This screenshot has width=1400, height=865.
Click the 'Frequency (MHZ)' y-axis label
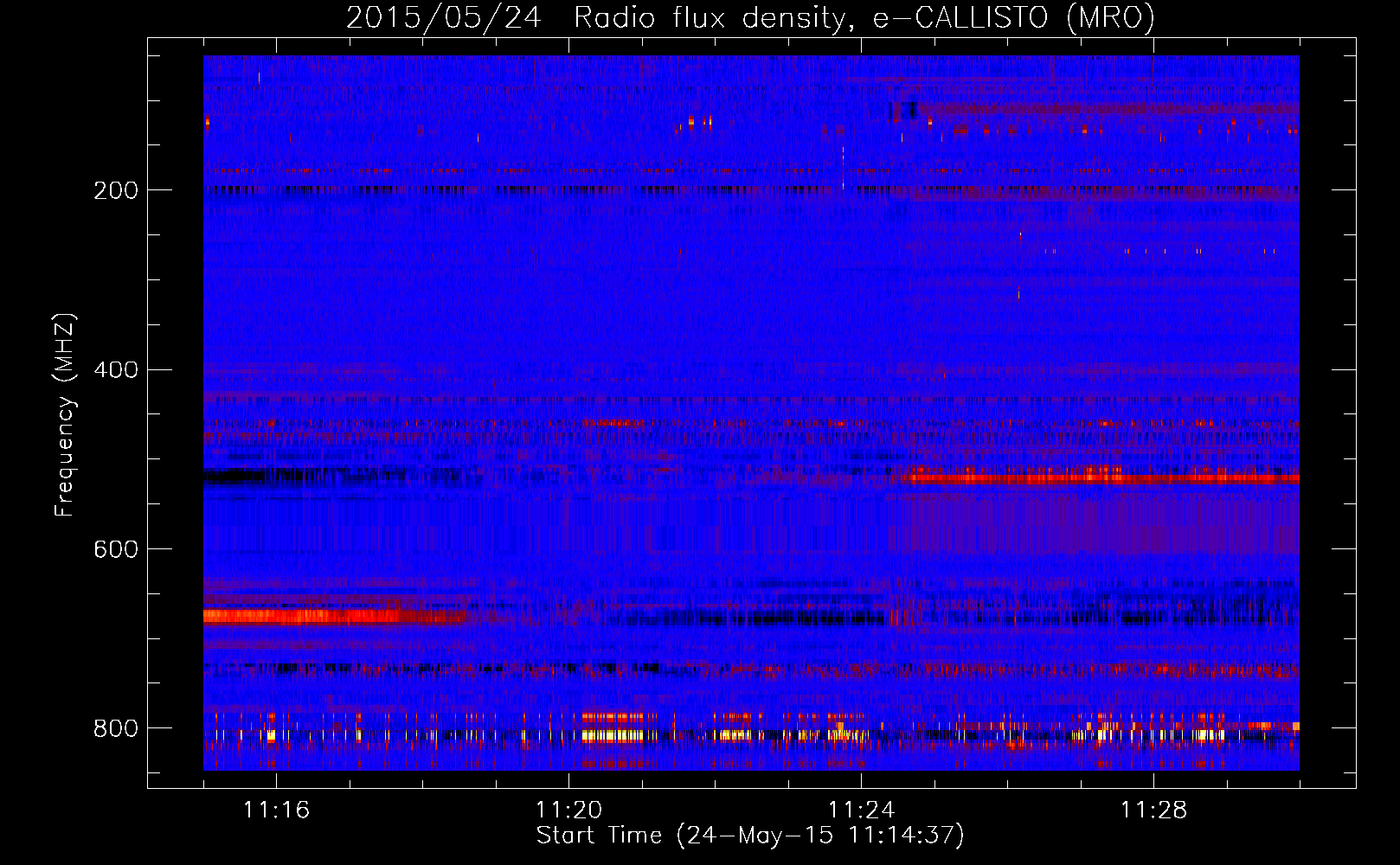click(x=65, y=414)
